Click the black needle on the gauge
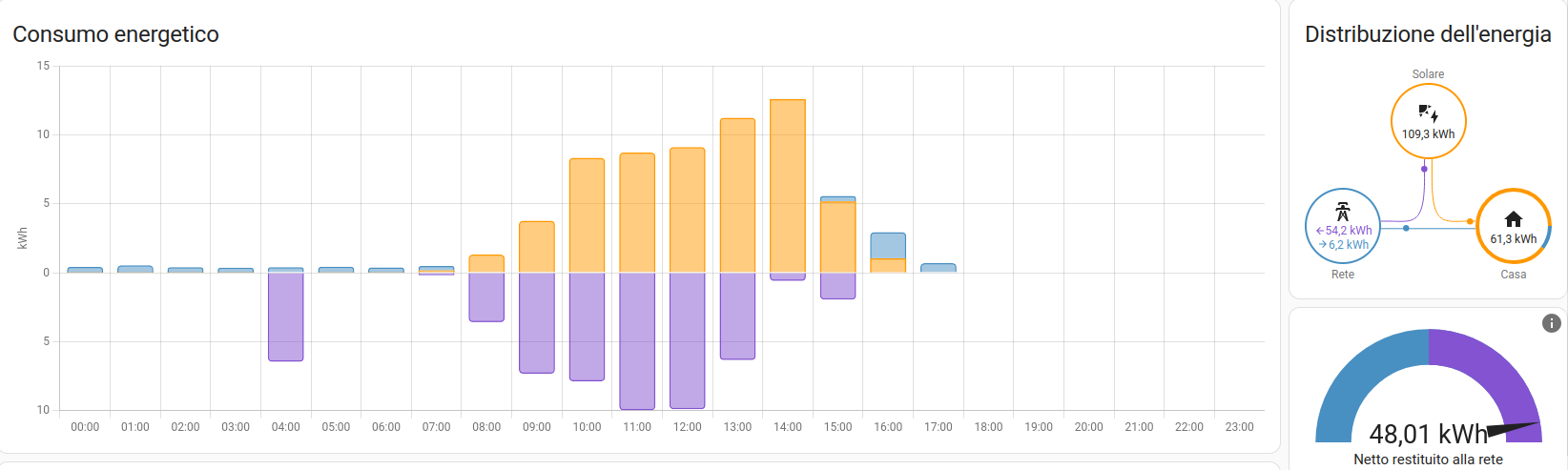The image size is (1568, 470). (x=1513, y=430)
